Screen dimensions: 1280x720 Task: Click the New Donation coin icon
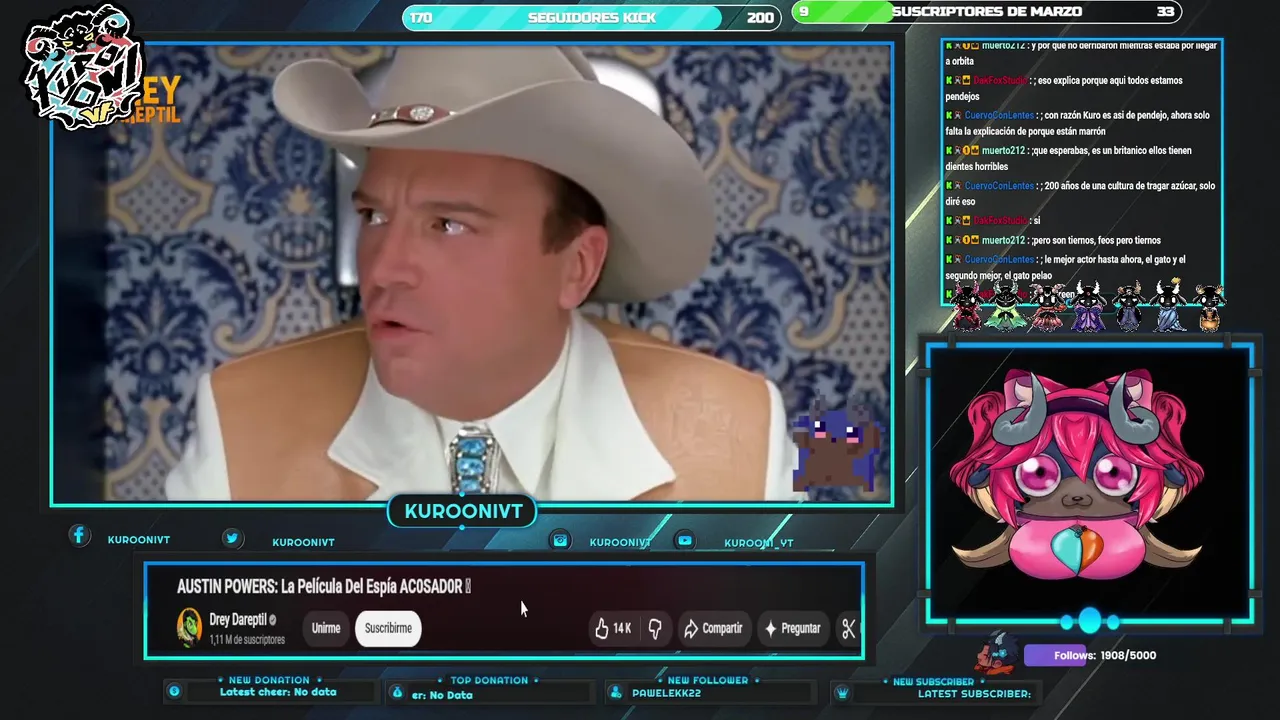tap(175, 691)
